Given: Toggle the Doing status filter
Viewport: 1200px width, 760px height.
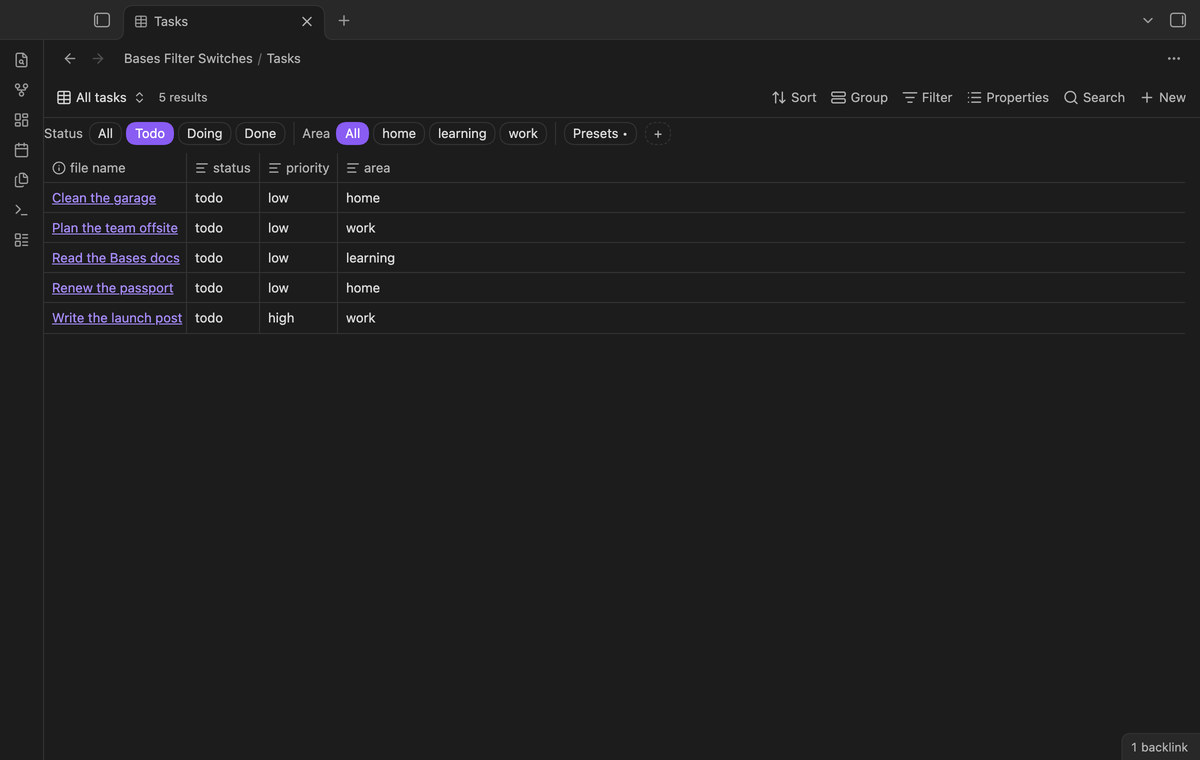Looking at the screenshot, I should coord(204,133).
